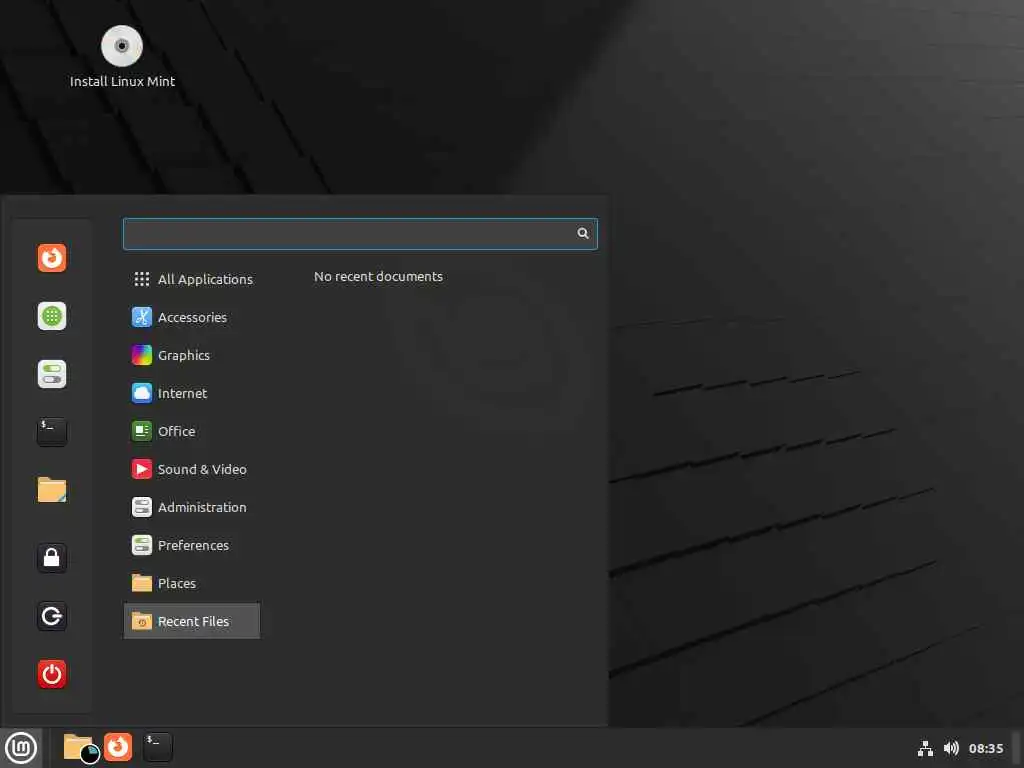This screenshot has width=1024, height=768.
Task: Click the Install Linux Mint desktop icon
Action: click(122, 57)
